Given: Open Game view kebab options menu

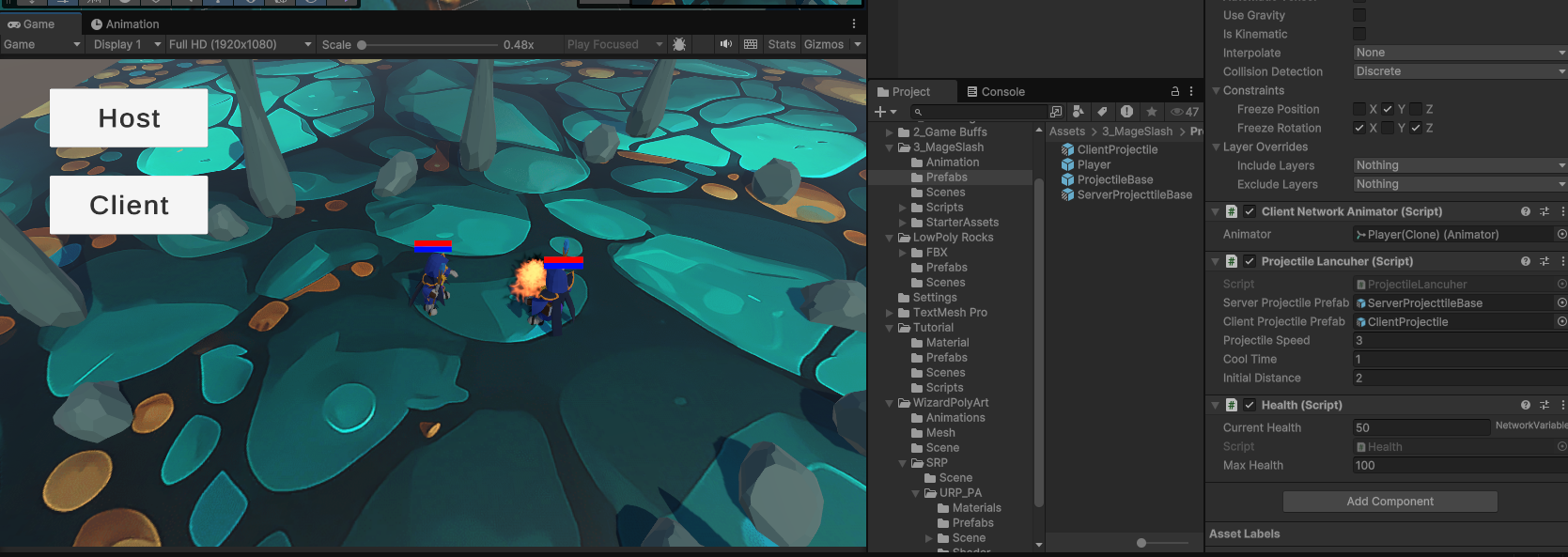Looking at the screenshot, I should (x=854, y=23).
